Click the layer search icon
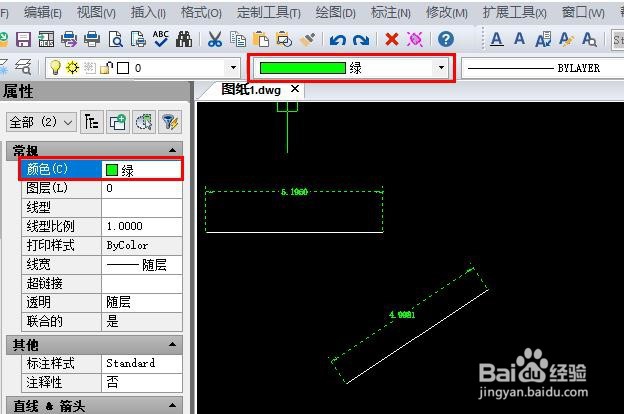This screenshot has height=414, width=624. point(23,67)
